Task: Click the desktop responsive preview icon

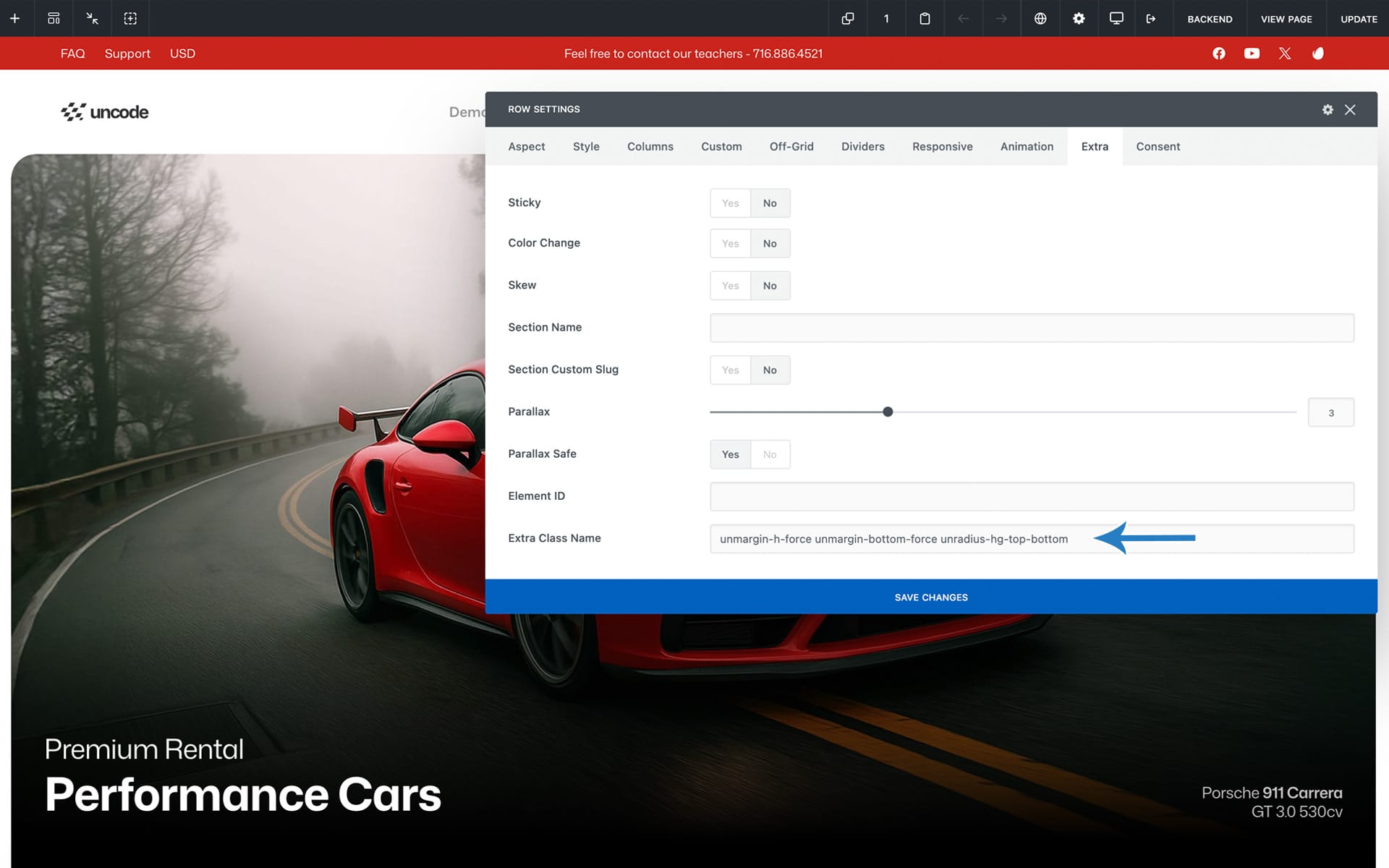Action: (x=1116, y=19)
